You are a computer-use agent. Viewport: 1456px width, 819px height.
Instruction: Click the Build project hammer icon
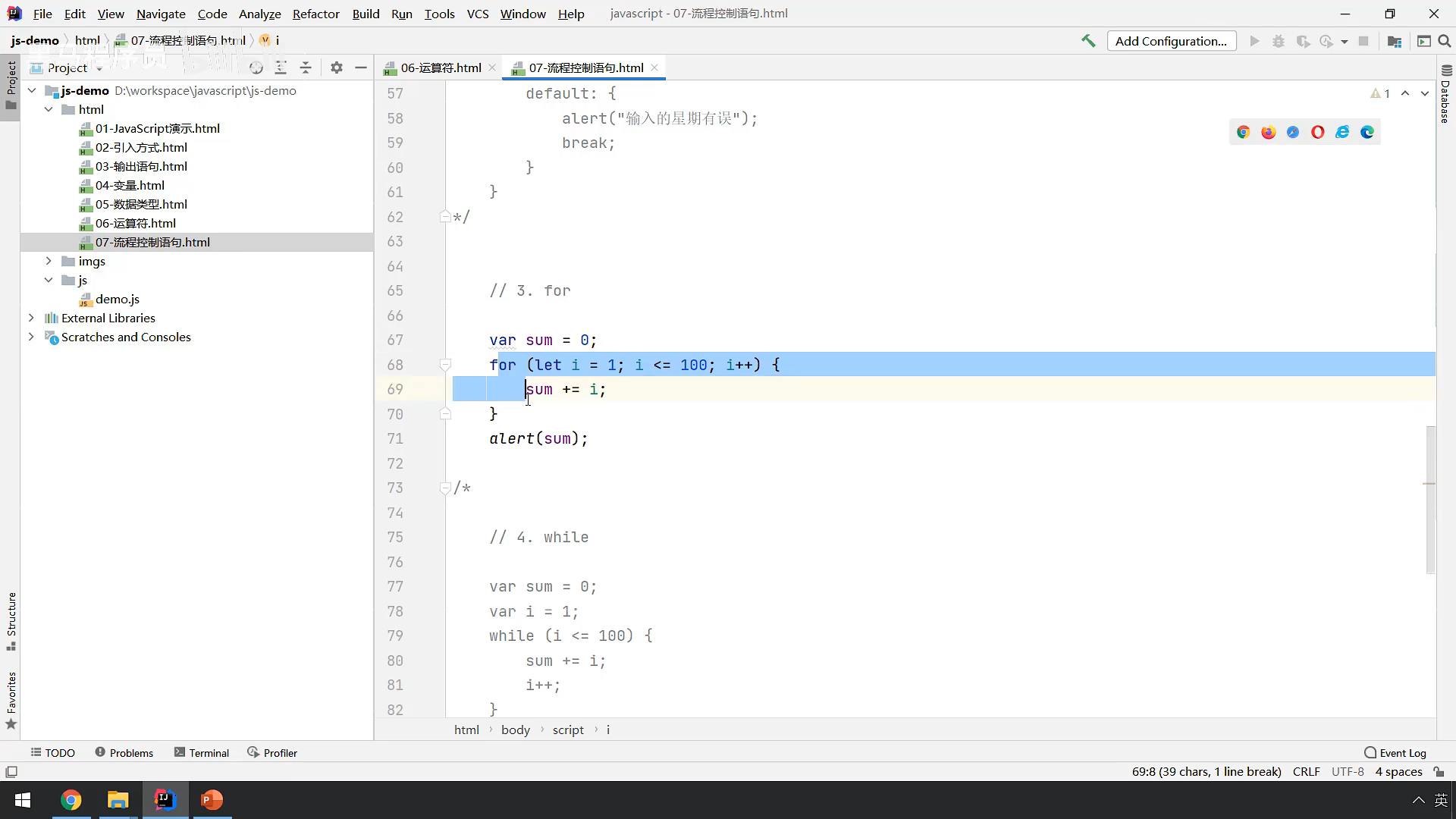[x=1088, y=41]
